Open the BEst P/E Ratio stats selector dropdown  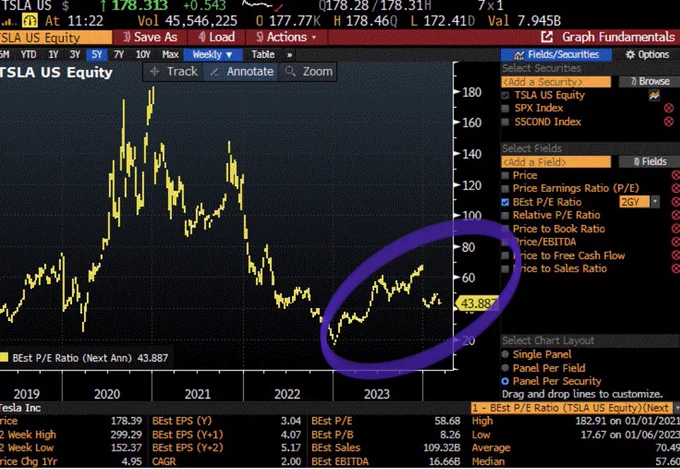[676, 408]
